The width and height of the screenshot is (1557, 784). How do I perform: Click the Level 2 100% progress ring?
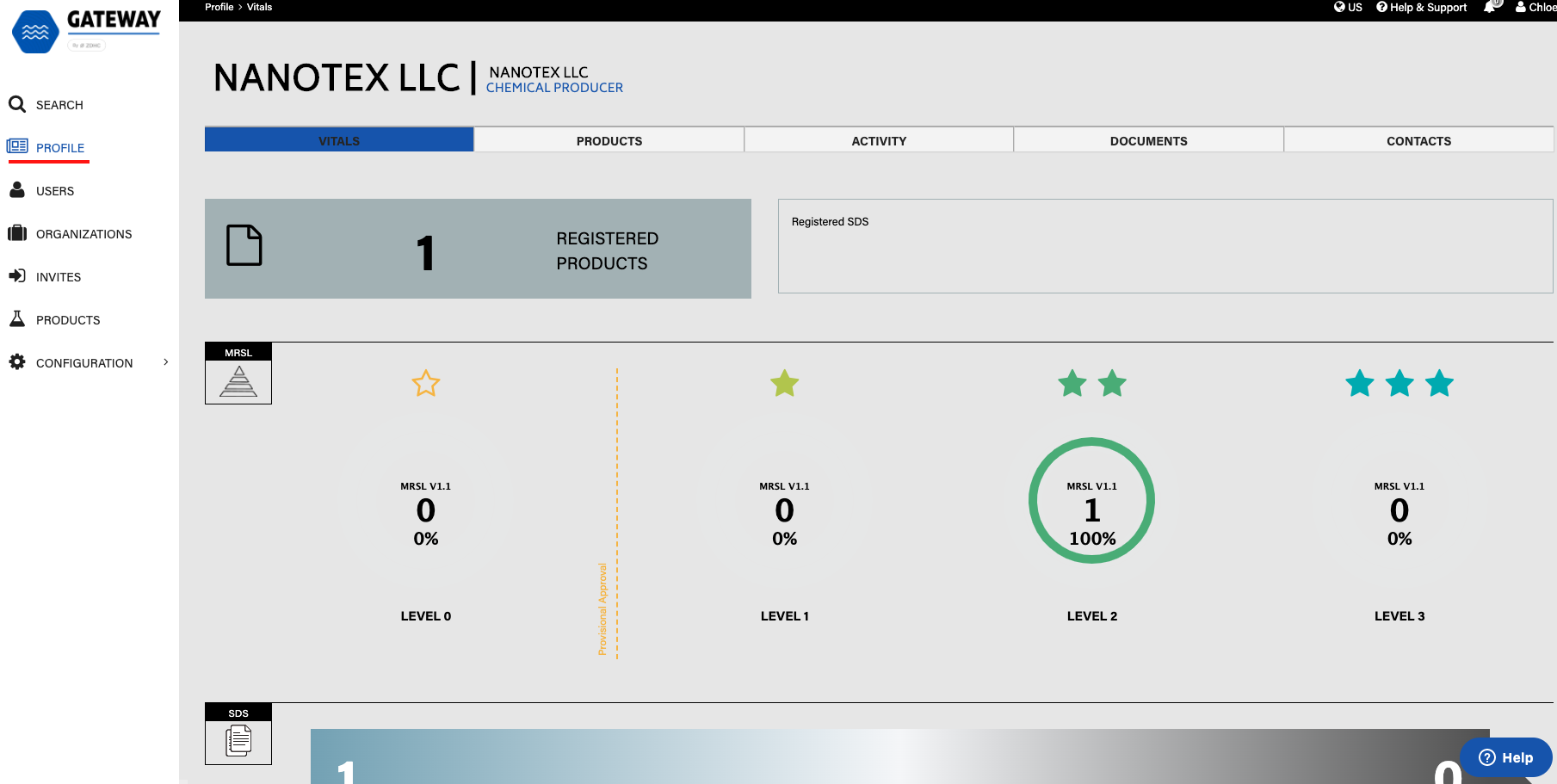pyautogui.click(x=1092, y=501)
